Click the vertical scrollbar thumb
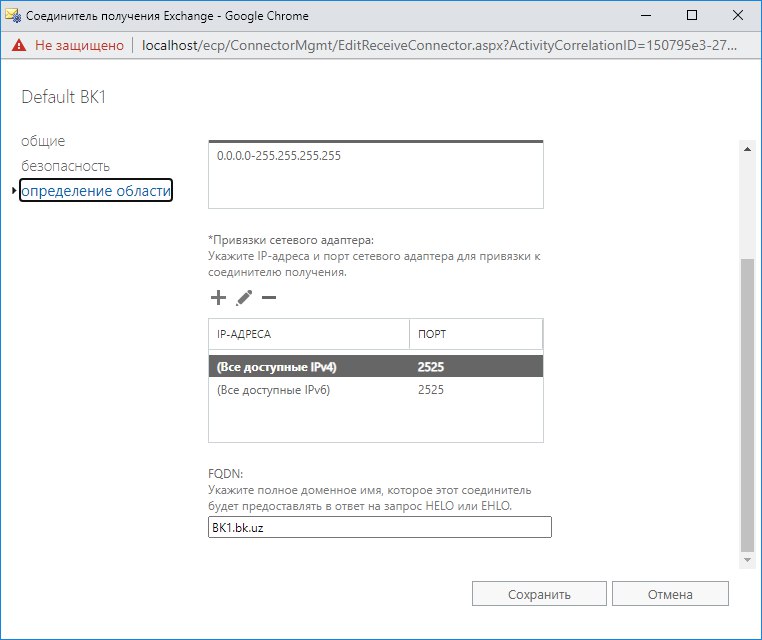762x640 pixels. tap(747, 406)
